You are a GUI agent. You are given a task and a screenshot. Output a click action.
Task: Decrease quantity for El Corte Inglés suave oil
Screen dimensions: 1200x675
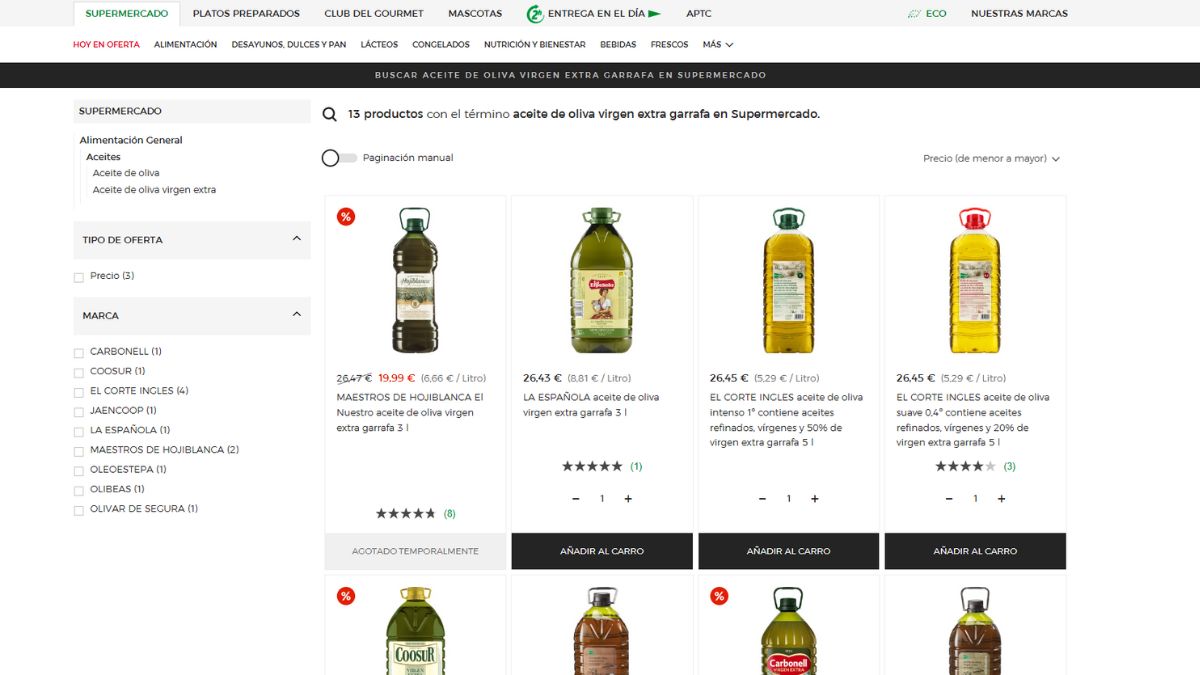point(949,499)
